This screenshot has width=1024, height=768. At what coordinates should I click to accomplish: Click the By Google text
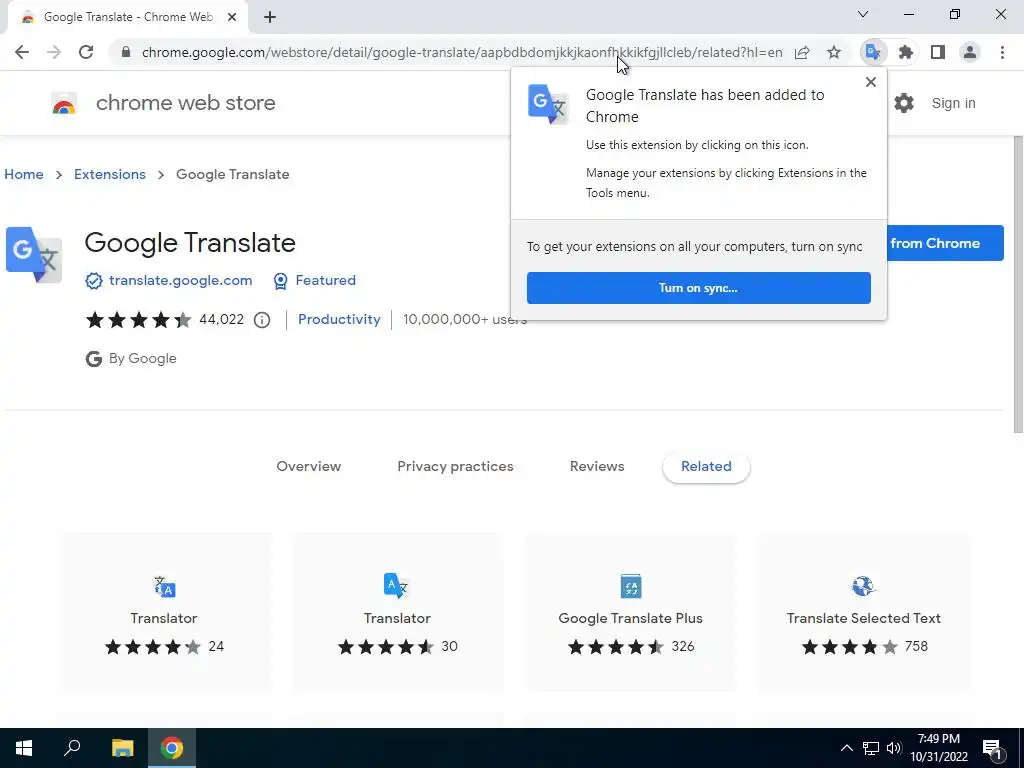(x=142, y=359)
